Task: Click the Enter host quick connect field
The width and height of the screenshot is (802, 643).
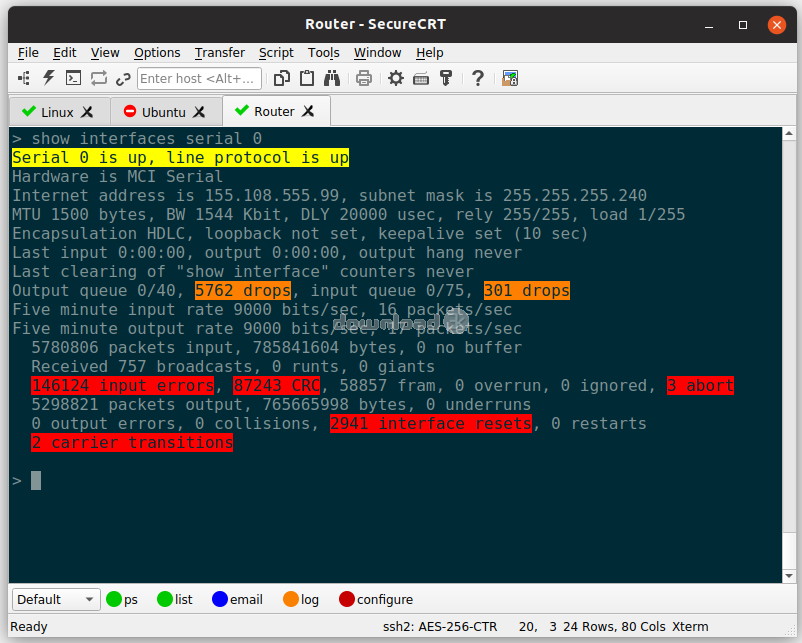Action: pos(199,78)
